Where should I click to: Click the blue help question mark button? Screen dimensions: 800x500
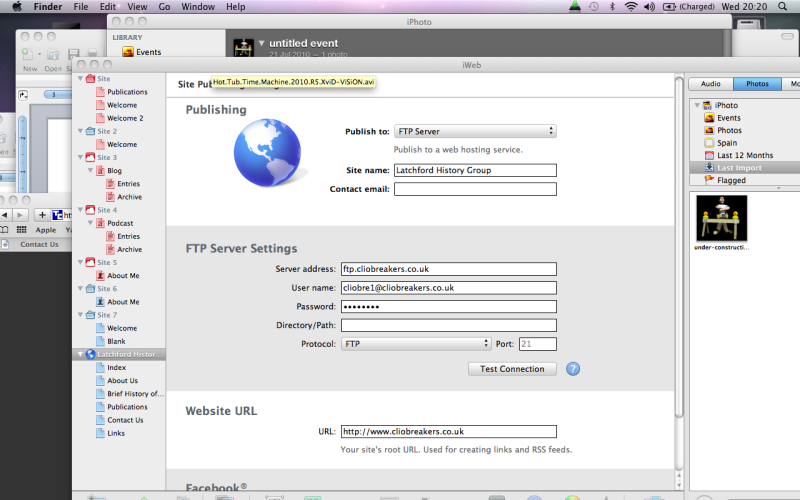[572, 369]
